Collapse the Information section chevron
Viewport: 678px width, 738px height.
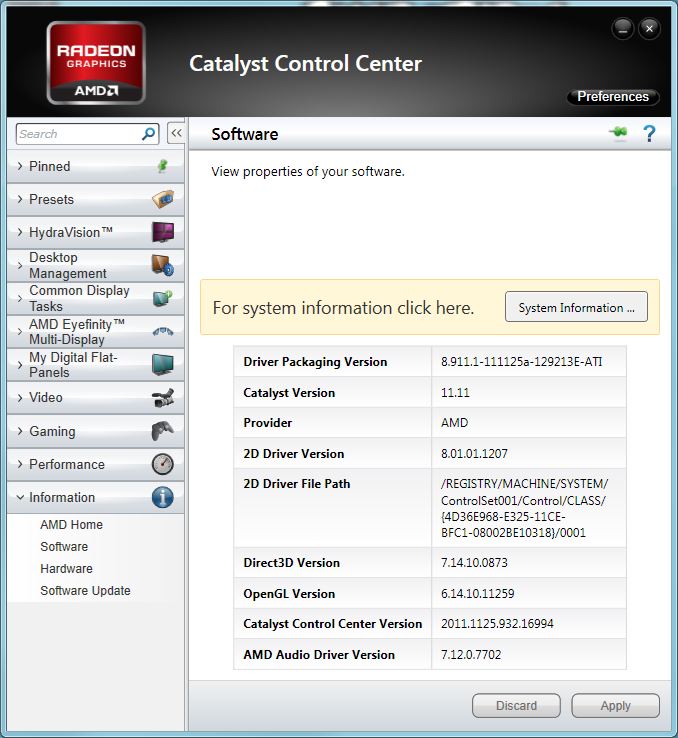(20, 497)
